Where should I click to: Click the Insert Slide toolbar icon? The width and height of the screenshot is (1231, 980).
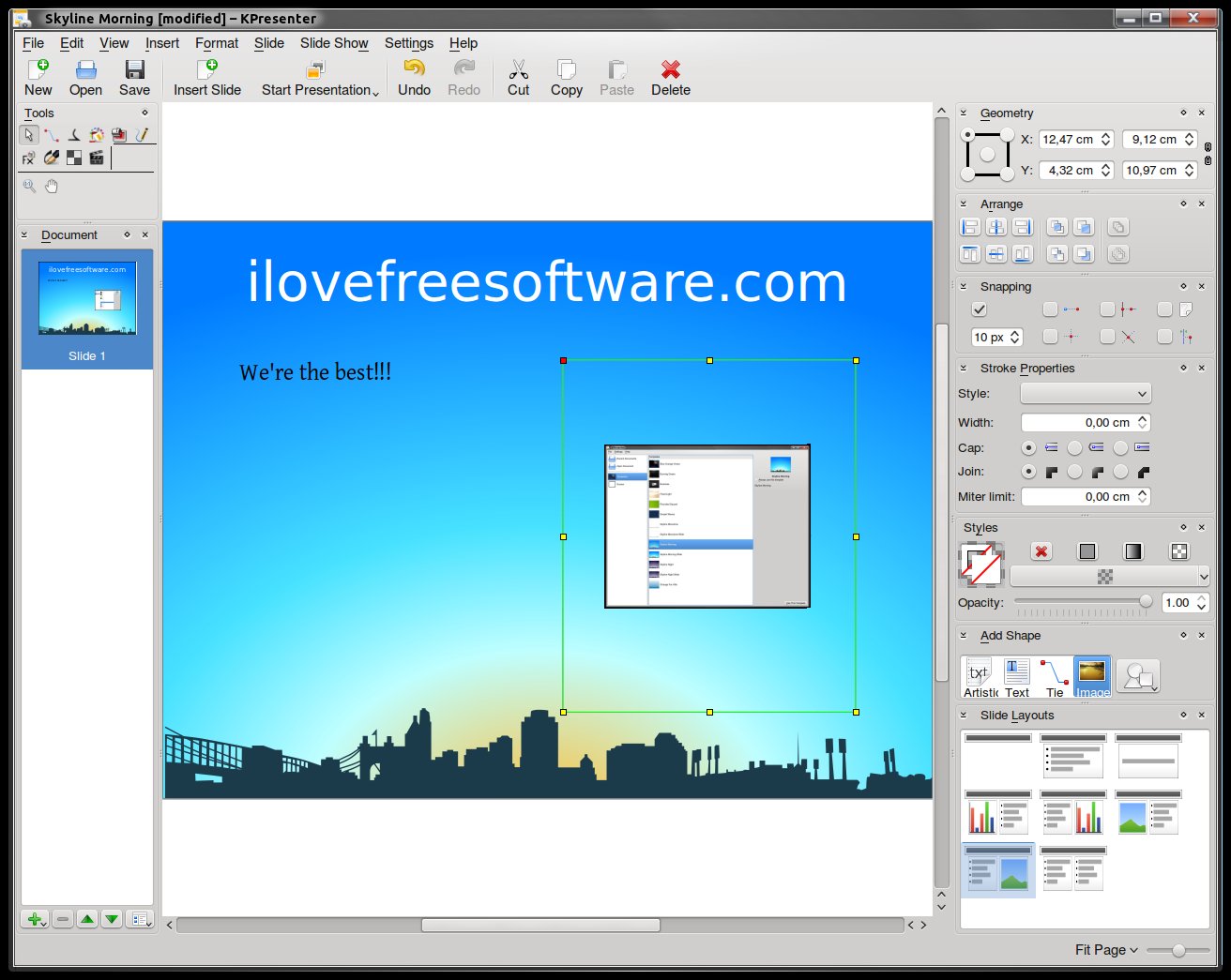pyautogui.click(x=207, y=70)
